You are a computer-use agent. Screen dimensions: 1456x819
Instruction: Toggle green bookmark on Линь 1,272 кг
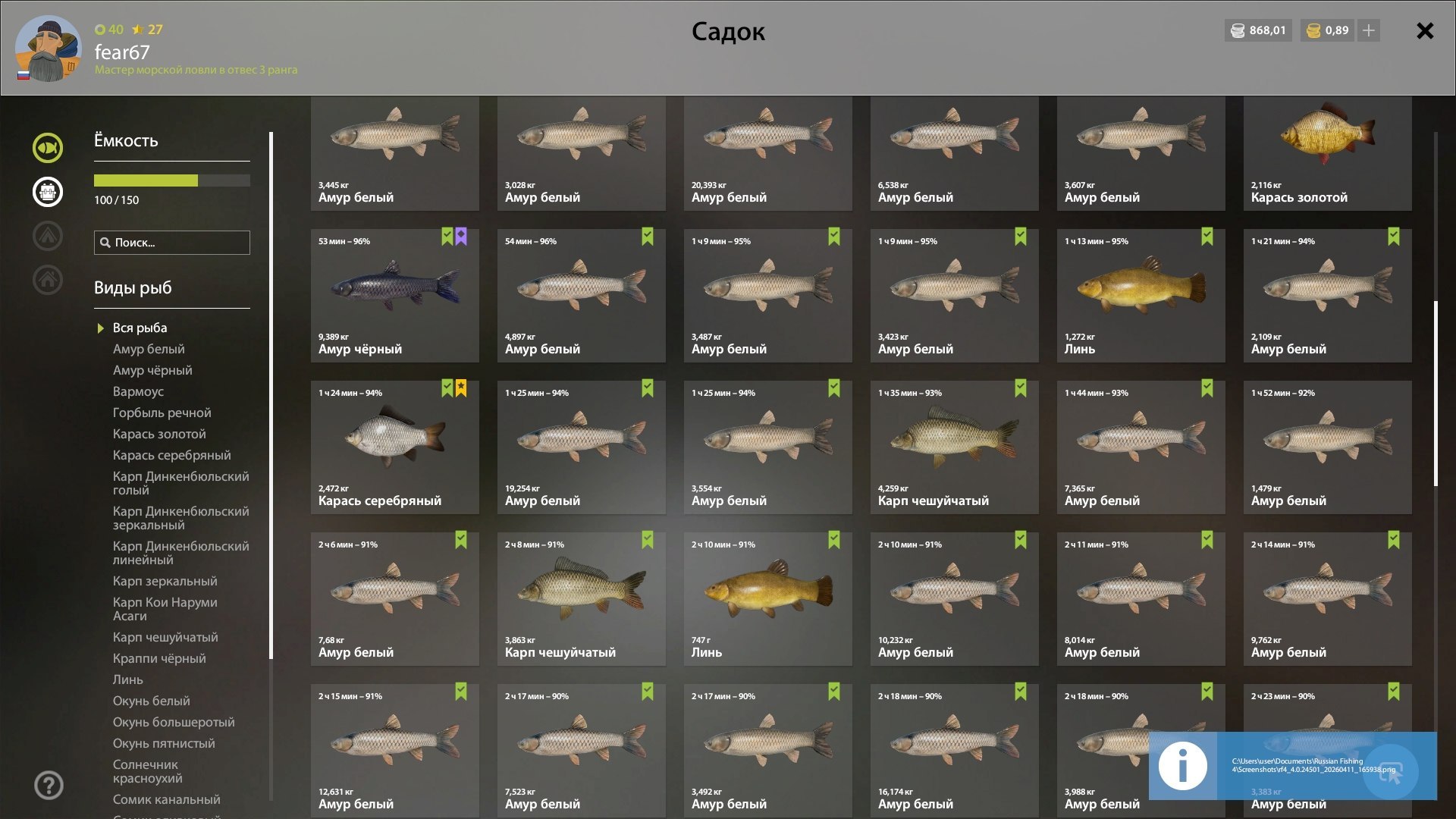[1207, 237]
